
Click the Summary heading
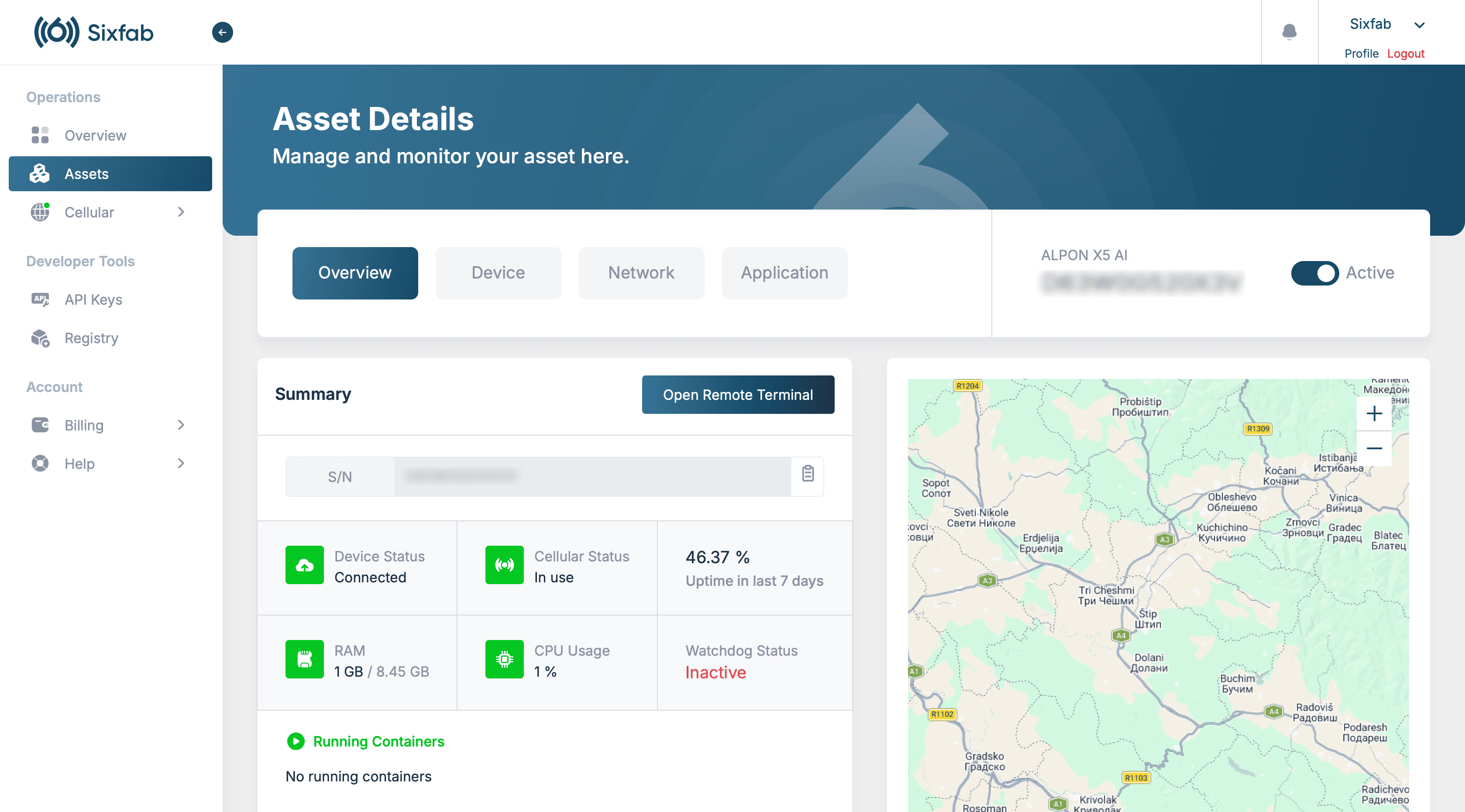(313, 394)
